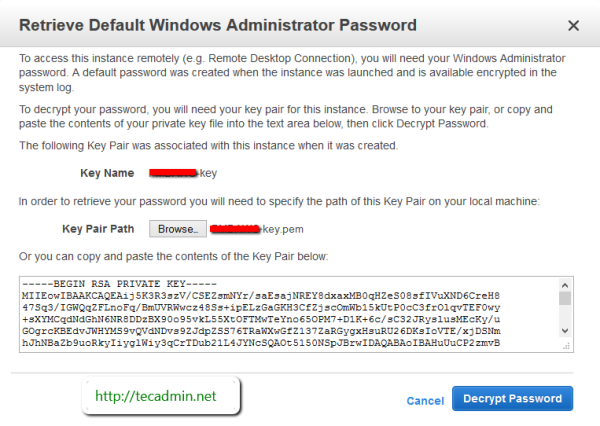Click the Key Pair Path label
600x426 pixels.
[x=98, y=229]
